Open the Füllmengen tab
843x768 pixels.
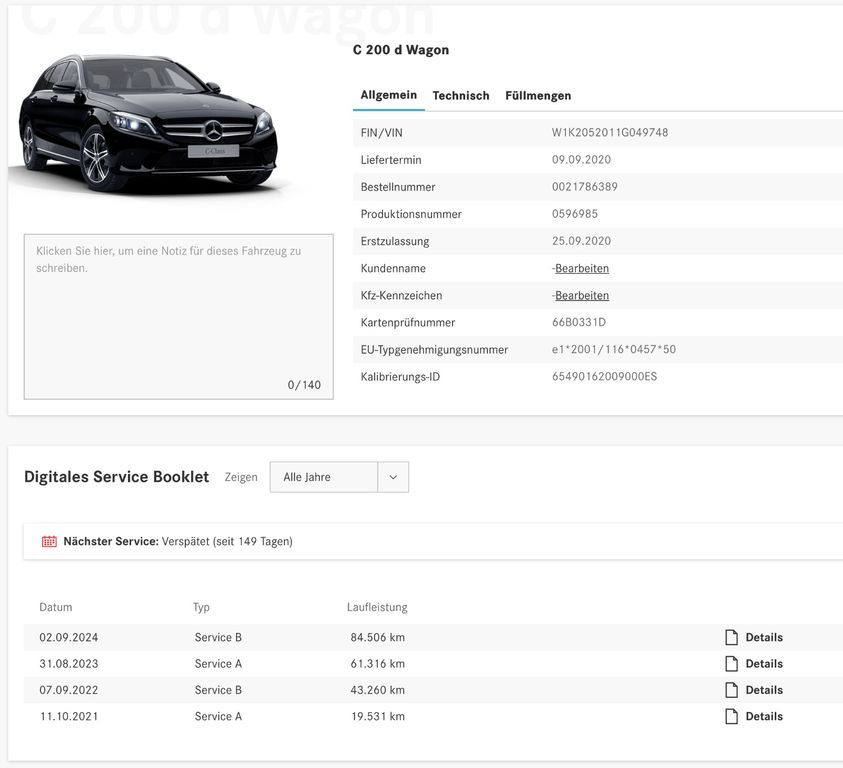point(538,96)
